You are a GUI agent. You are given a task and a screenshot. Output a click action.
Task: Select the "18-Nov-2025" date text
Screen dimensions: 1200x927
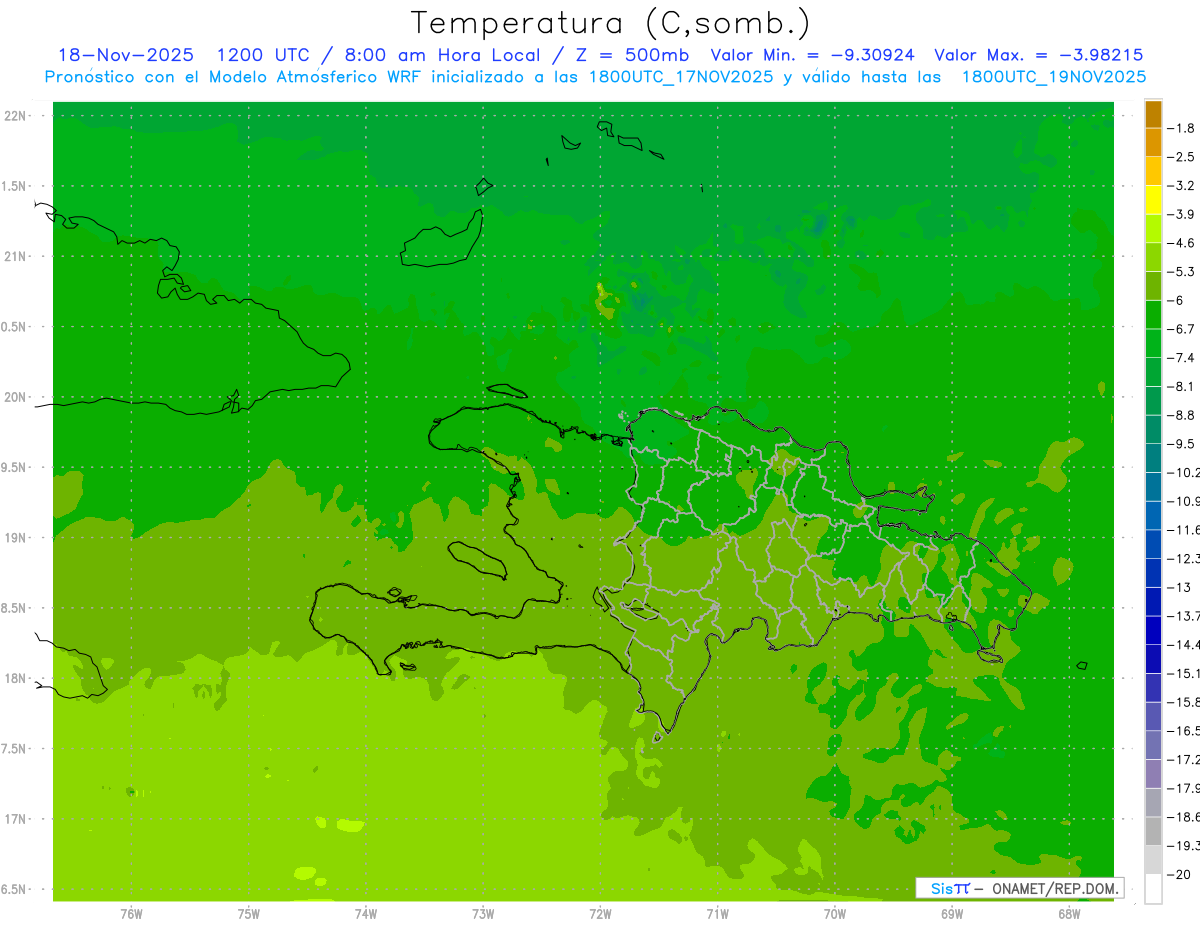click(126, 55)
